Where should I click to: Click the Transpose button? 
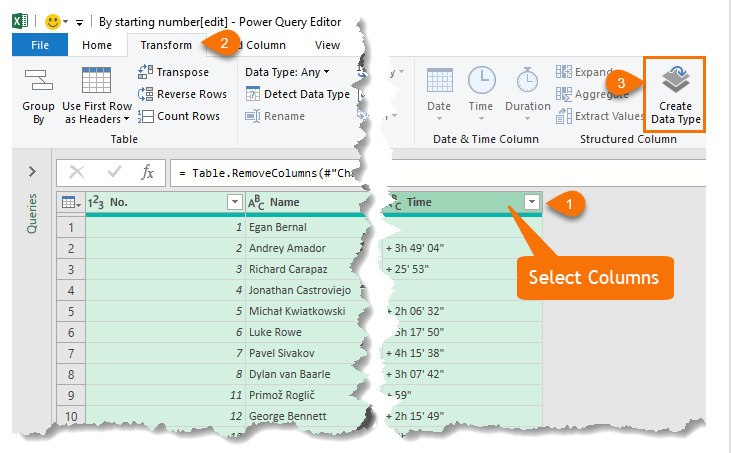[x=173, y=72]
